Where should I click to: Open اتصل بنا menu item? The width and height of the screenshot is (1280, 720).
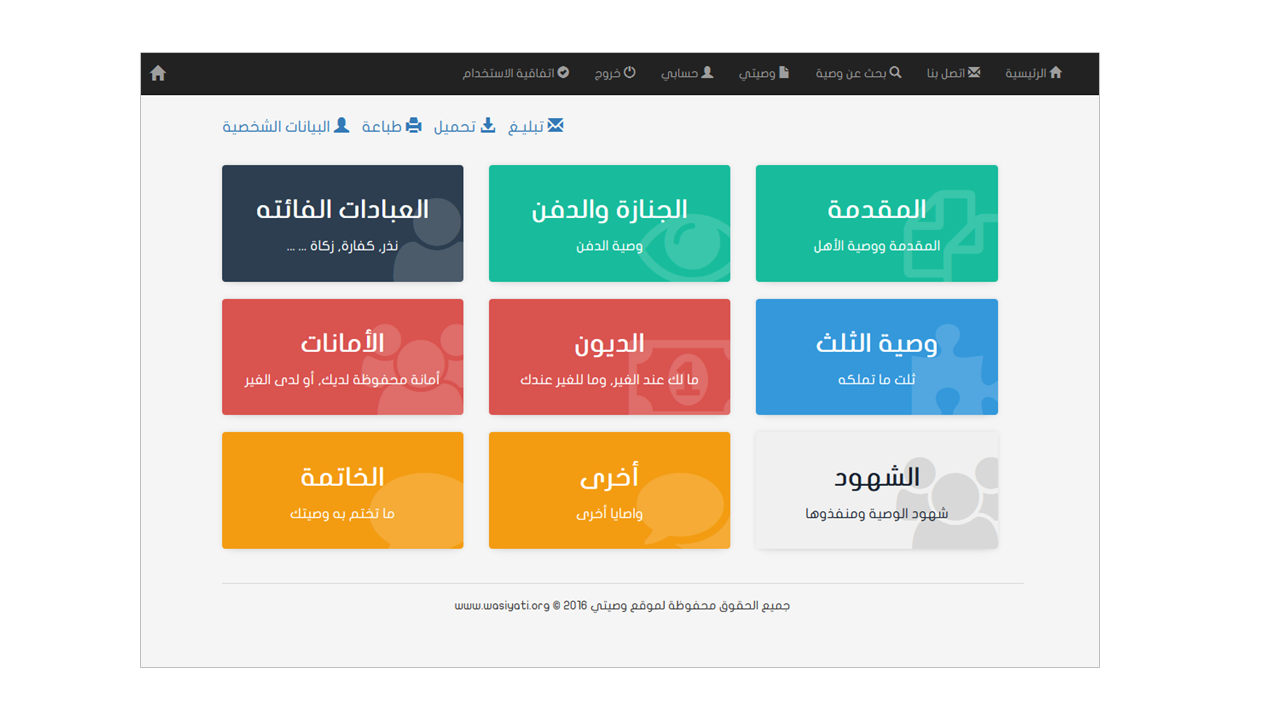coord(952,73)
